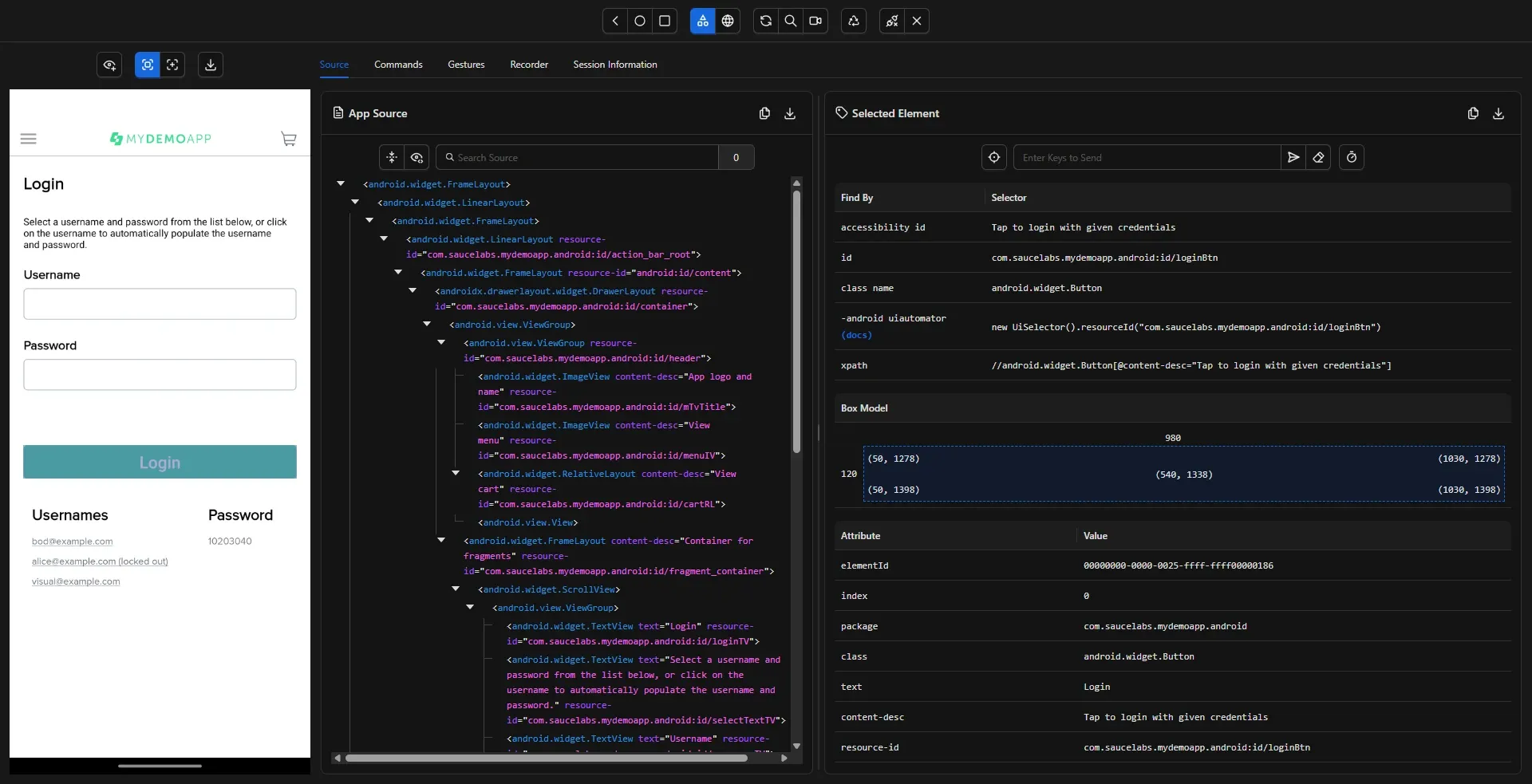Send keys with the arrow icon
Image resolution: width=1532 pixels, height=784 pixels.
click(1293, 158)
